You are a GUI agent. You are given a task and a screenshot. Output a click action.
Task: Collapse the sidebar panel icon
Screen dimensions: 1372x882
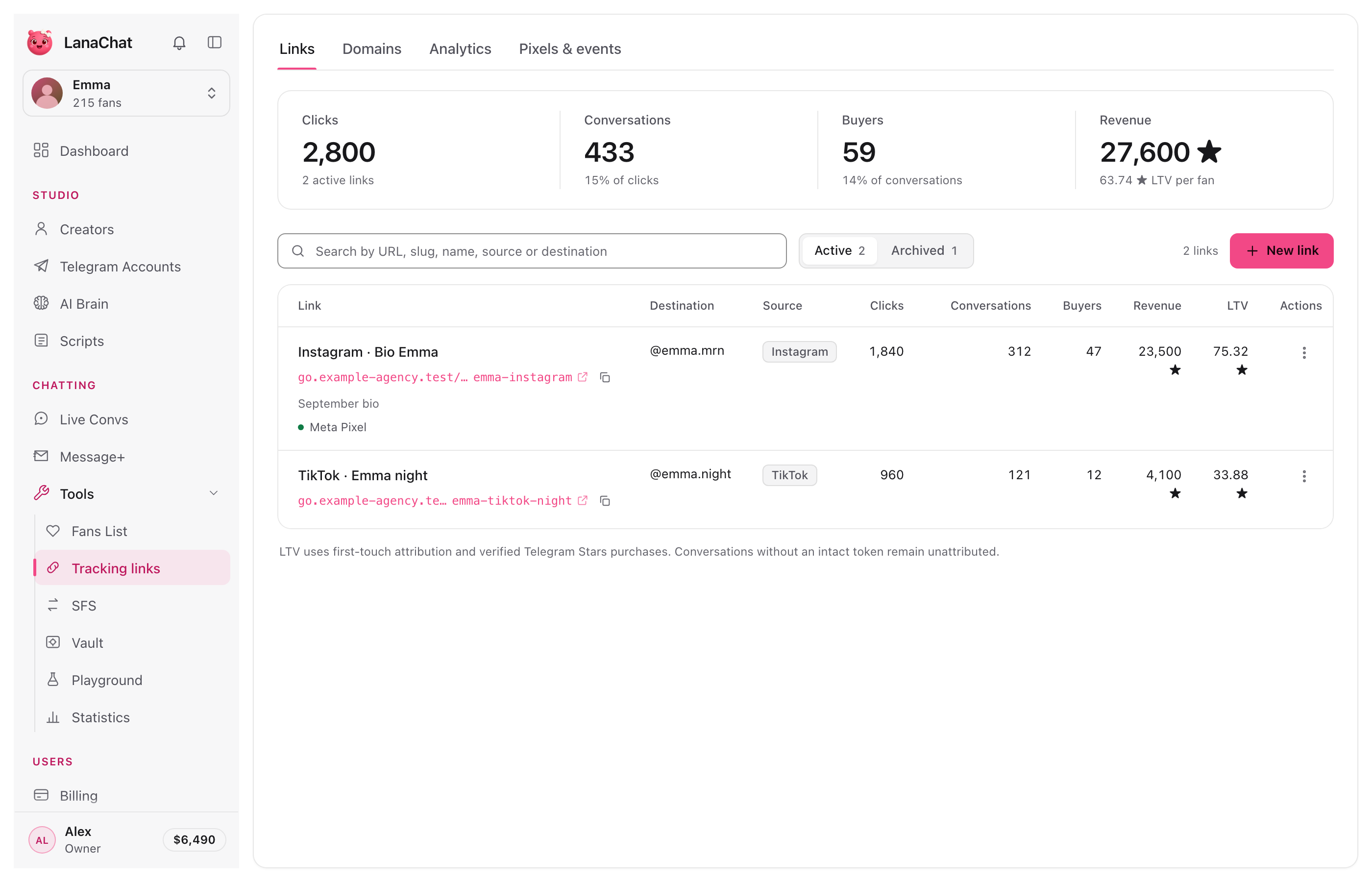tap(215, 43)
